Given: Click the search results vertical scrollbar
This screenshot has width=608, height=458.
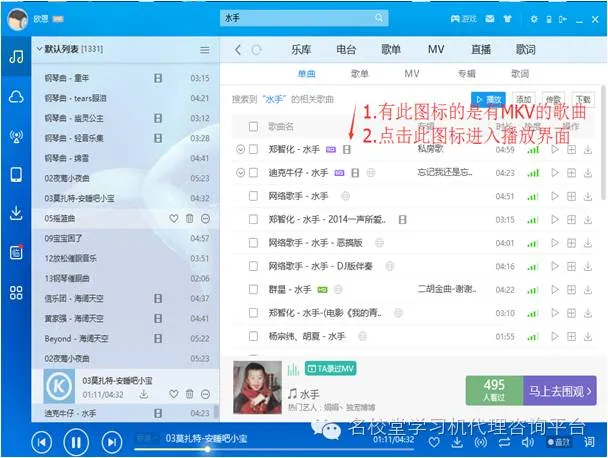Looking at the screenshot, I should [603, 143].
